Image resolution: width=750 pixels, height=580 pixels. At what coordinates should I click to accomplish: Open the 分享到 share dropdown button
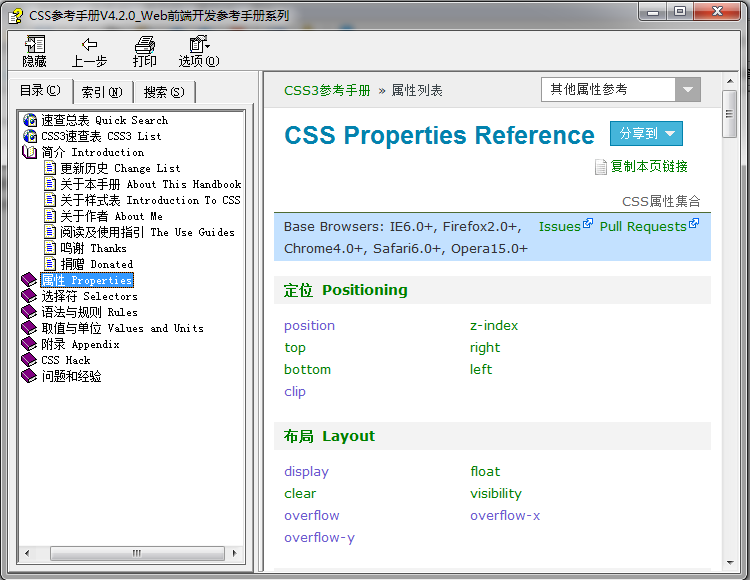coord(646,133)
